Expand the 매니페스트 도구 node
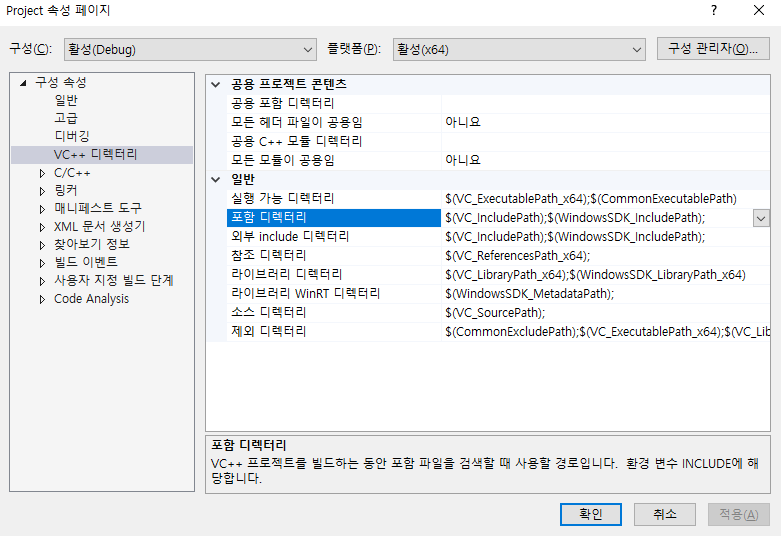The height and width of the screenshot is (536, 781). coord(42,209)
